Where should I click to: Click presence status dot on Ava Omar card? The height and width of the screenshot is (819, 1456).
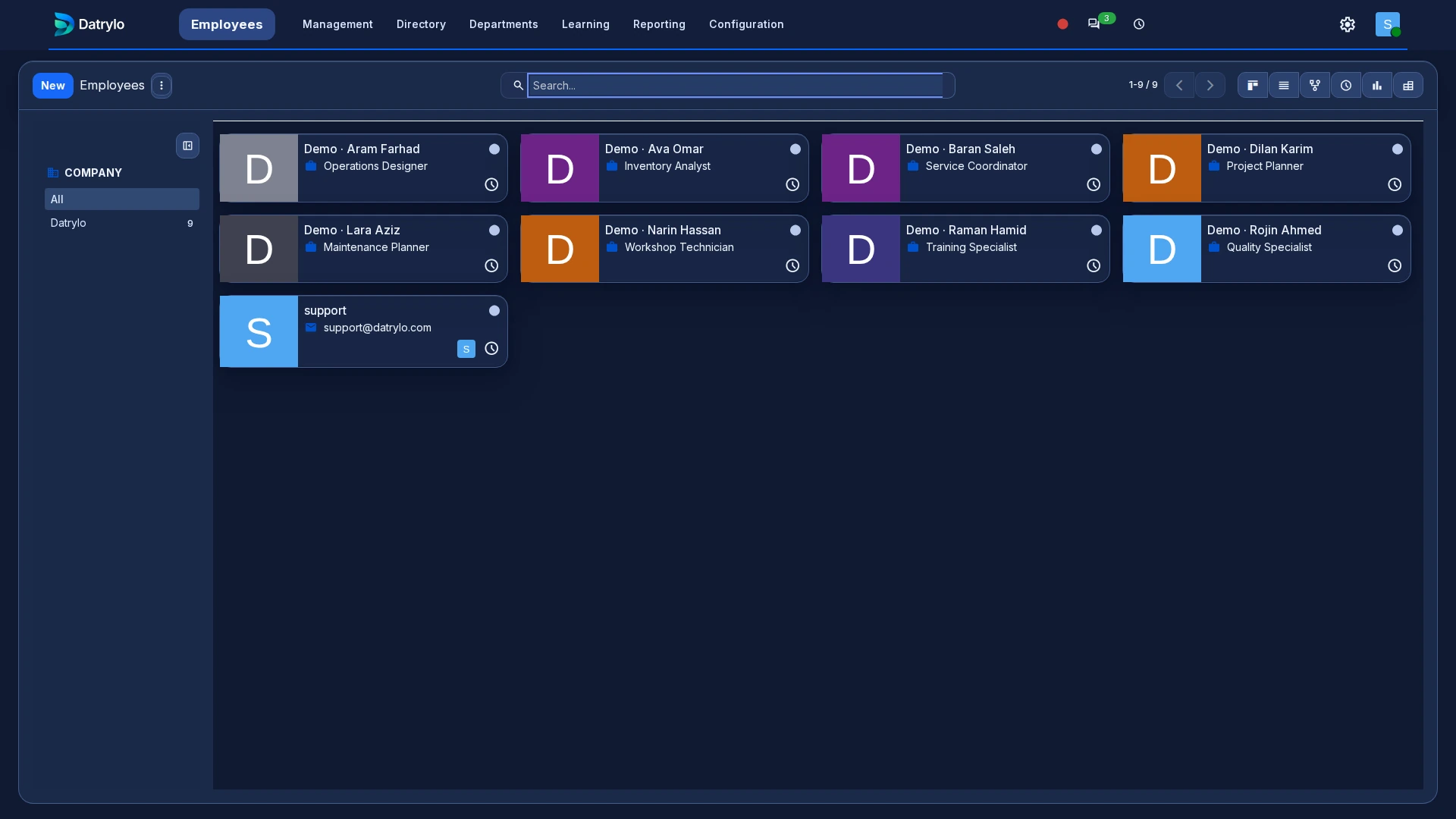click(795, 149)
